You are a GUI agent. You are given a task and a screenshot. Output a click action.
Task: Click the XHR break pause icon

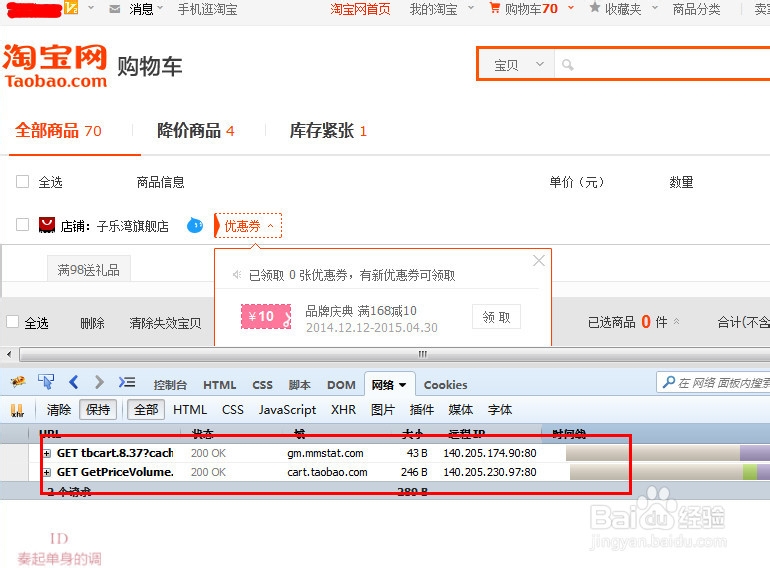click(x=17, y=410)
